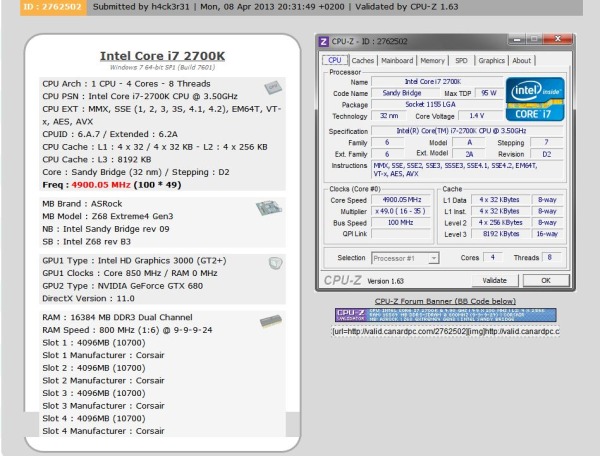Click the CPU PSN line text
Image resolution: width=600 pixels, height=456 pixels.
(x=140, y=96)
